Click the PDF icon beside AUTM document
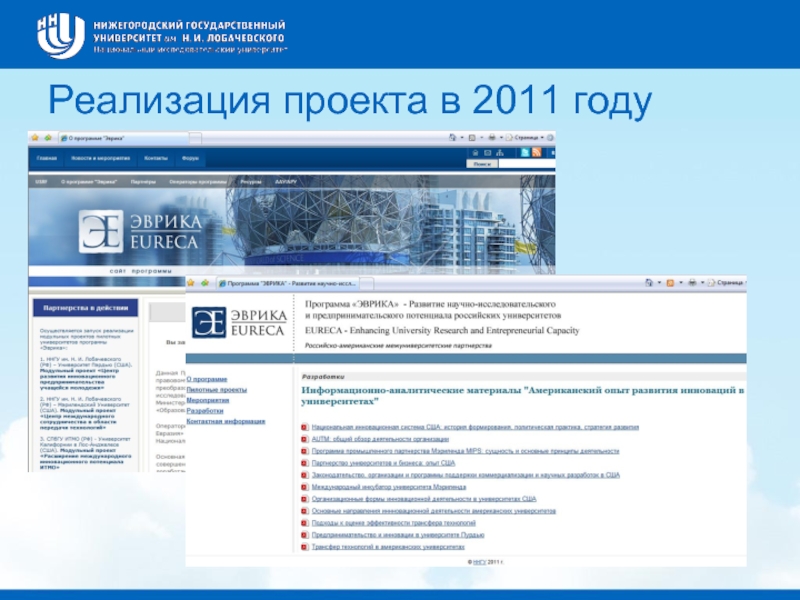Image resolution: width=800 pixels, height=600 pixels. click(x=305, y=438)
